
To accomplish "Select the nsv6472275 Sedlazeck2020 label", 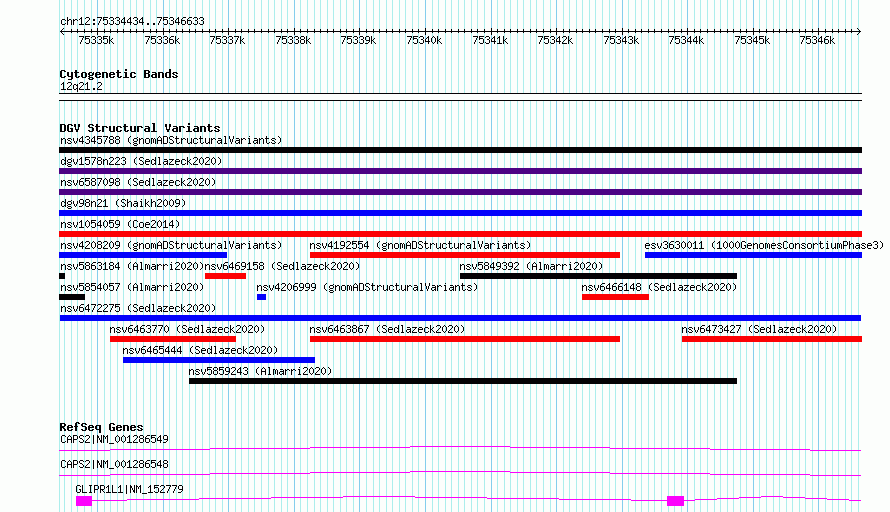I will [x=138, y=308].
